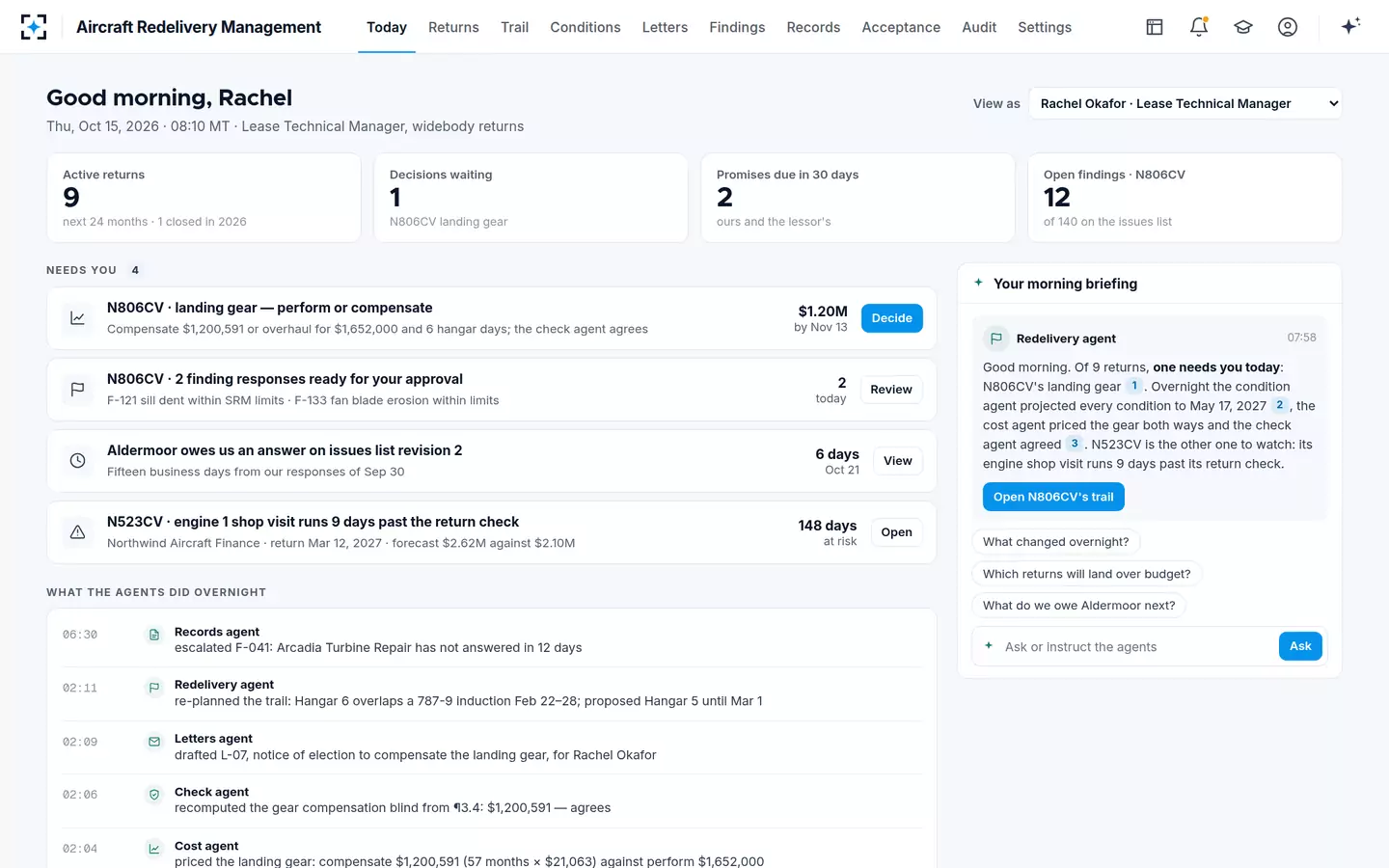
Task: Click the clock icon on Aldermoor row
Action: [78, 461]
